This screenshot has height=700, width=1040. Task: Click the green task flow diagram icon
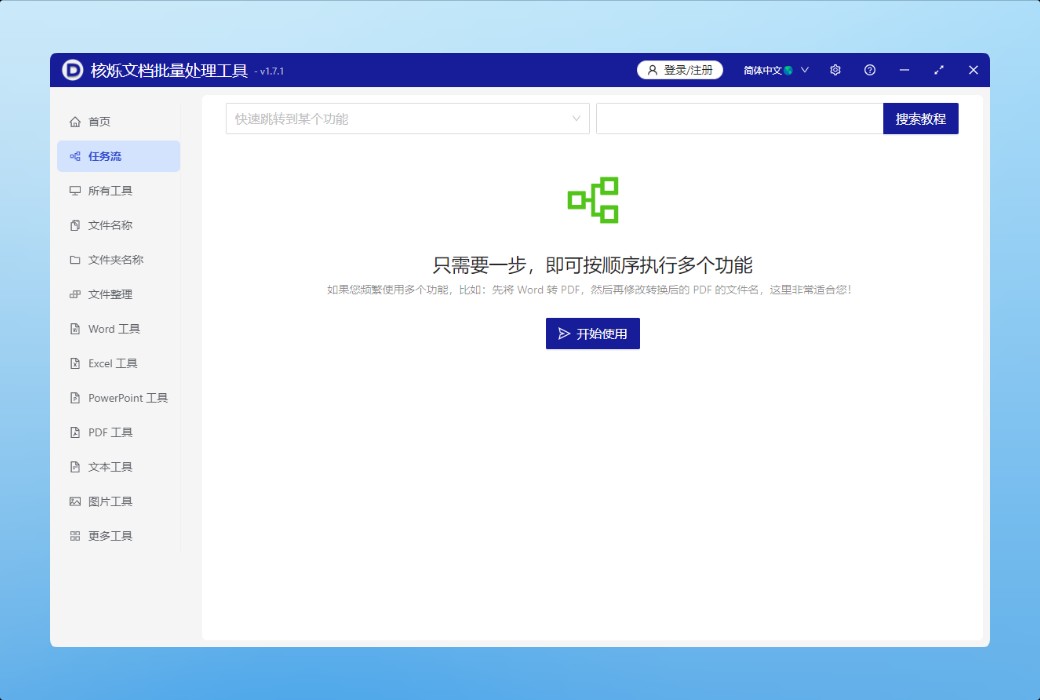pos(593,200)
